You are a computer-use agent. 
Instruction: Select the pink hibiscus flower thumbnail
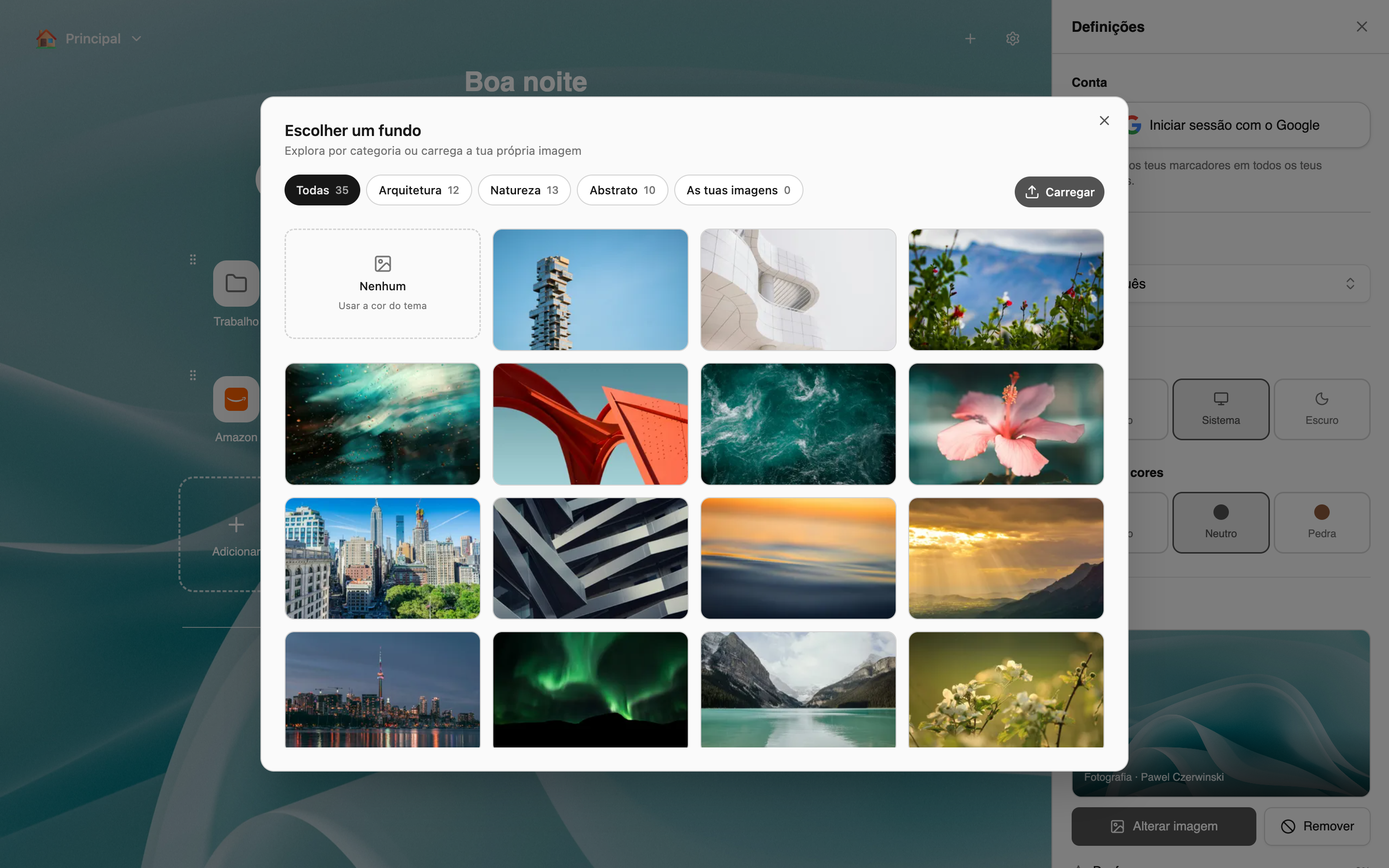click(1006, 424)
